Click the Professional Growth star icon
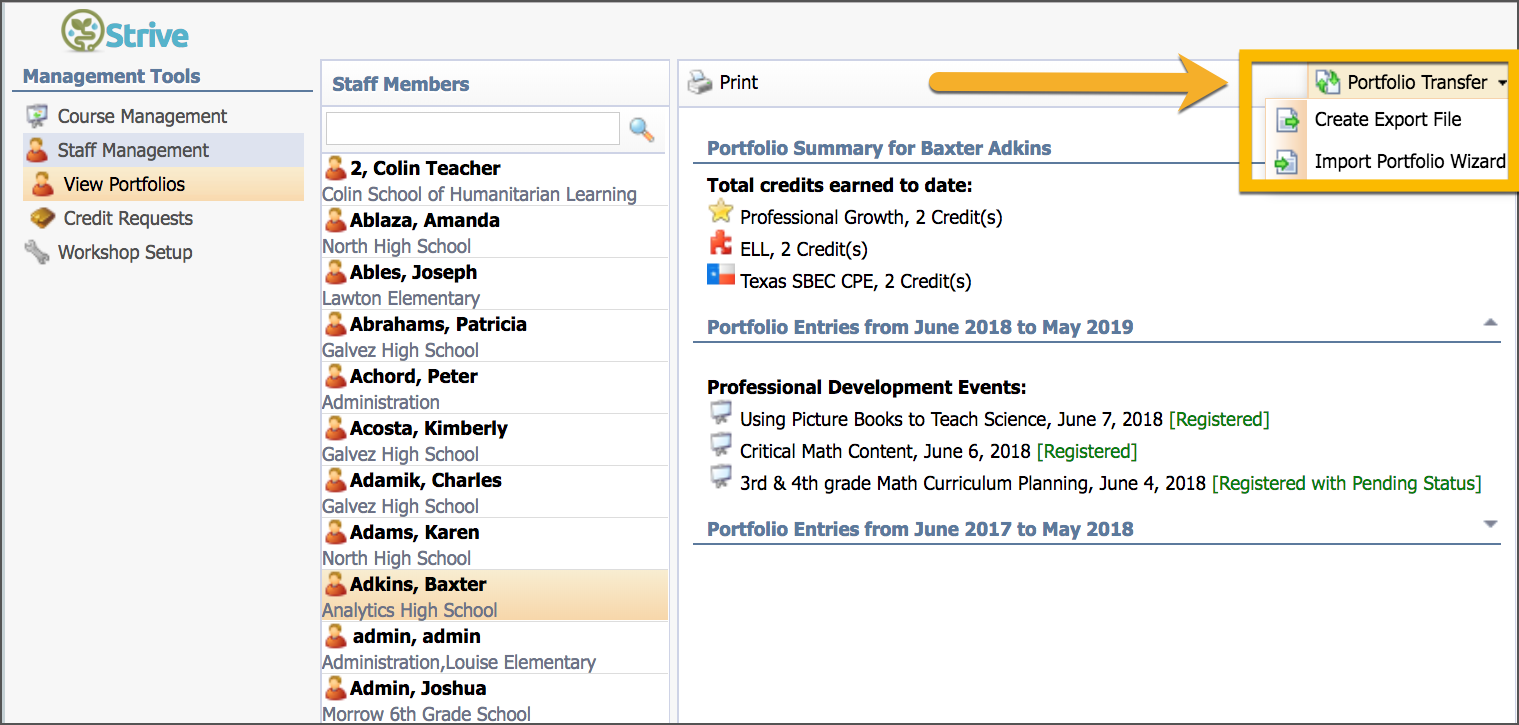The width and height of the screenshot is (1519, 725). pos(720,212)
